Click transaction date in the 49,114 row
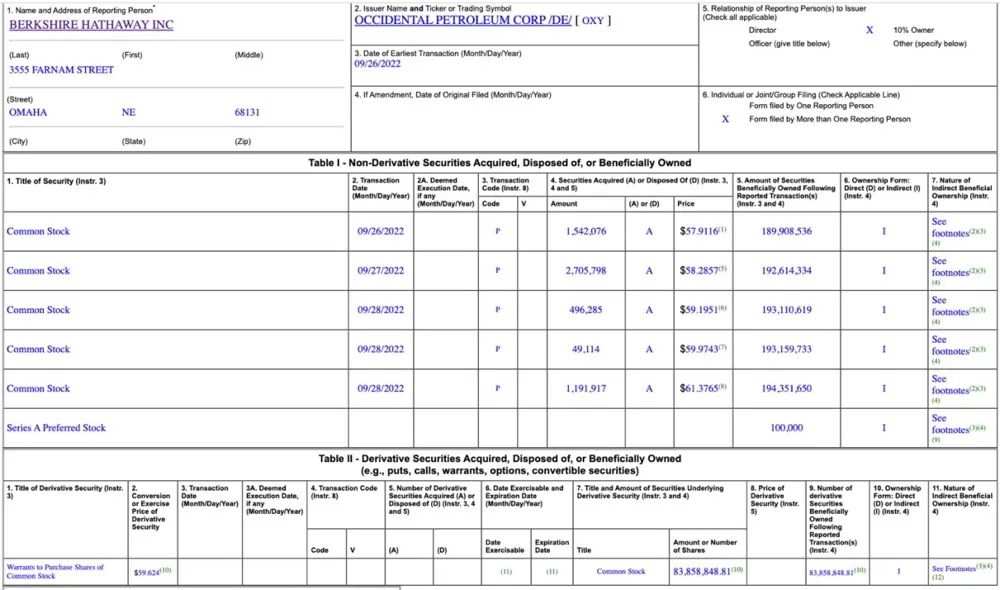 [x=381, y=350]
